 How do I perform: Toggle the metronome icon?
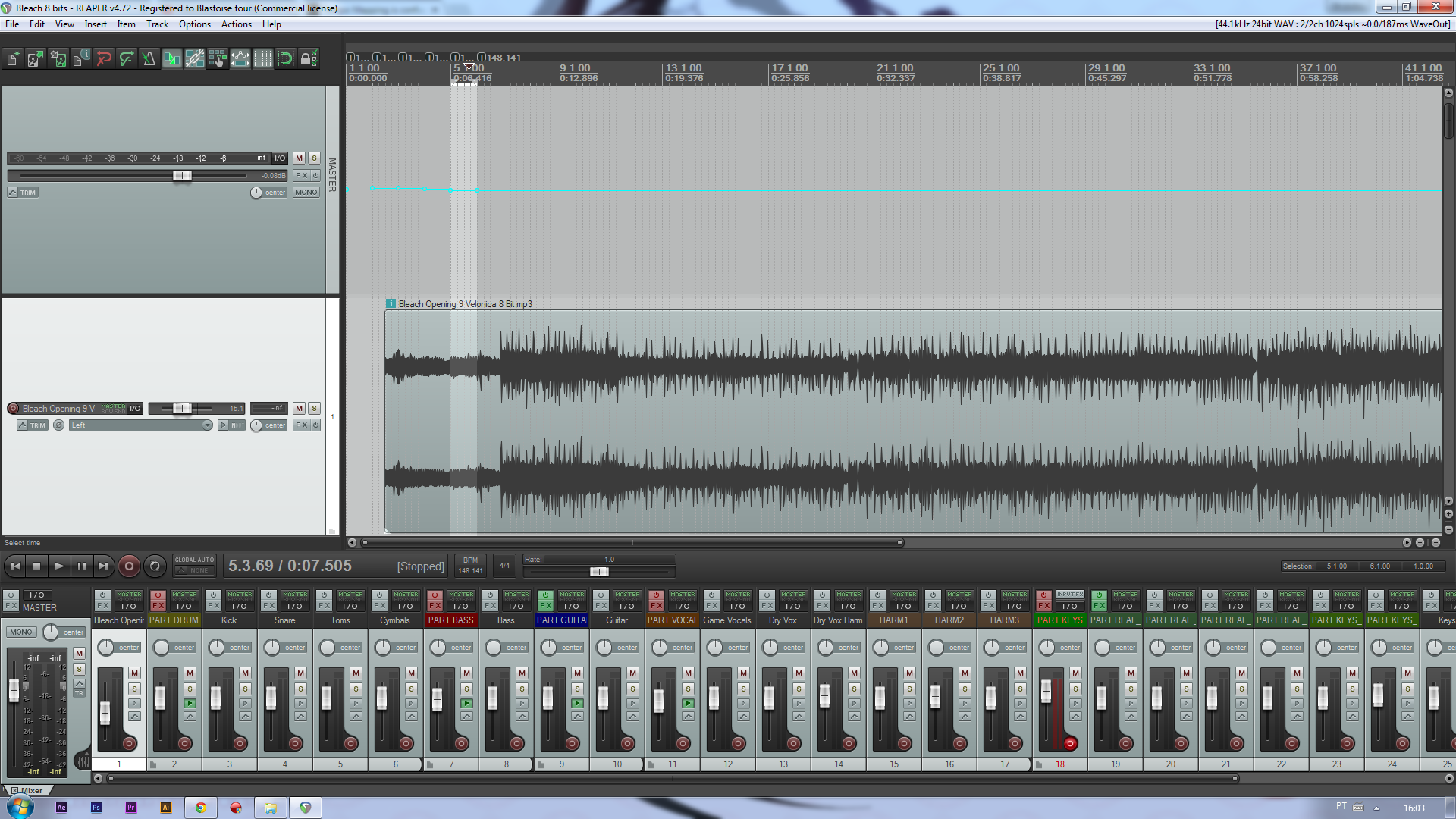coord(149,58)
